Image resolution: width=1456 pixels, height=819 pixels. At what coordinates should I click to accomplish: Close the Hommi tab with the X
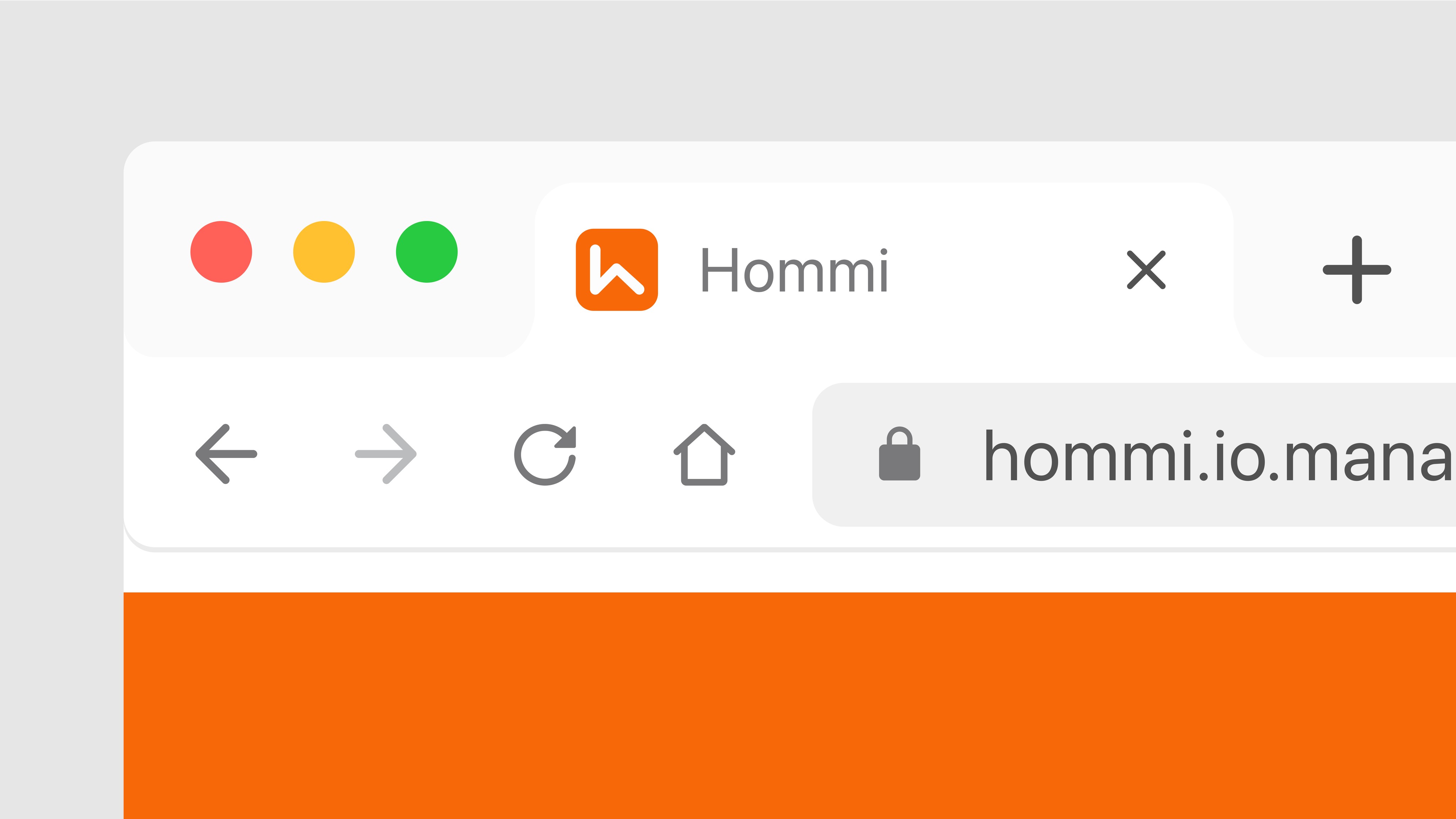(1146, 269)
